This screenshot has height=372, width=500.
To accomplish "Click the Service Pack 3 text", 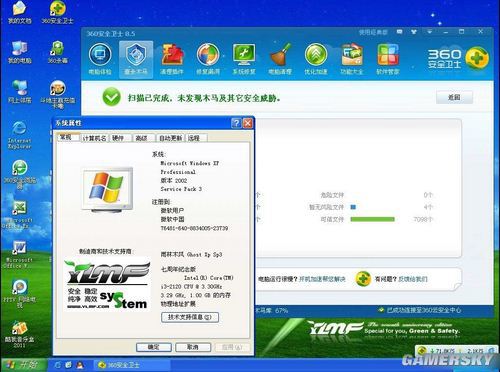I will [x=181, y=189].
